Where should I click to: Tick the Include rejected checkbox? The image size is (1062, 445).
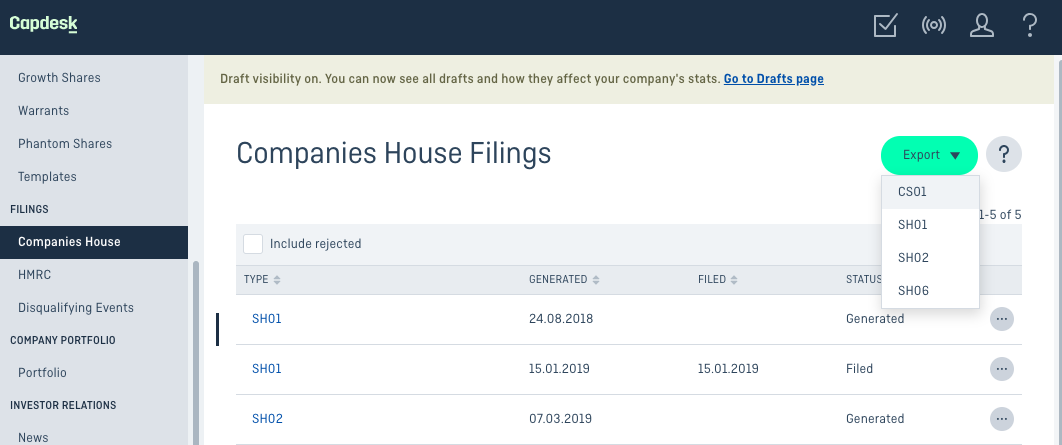coord(253,244)
